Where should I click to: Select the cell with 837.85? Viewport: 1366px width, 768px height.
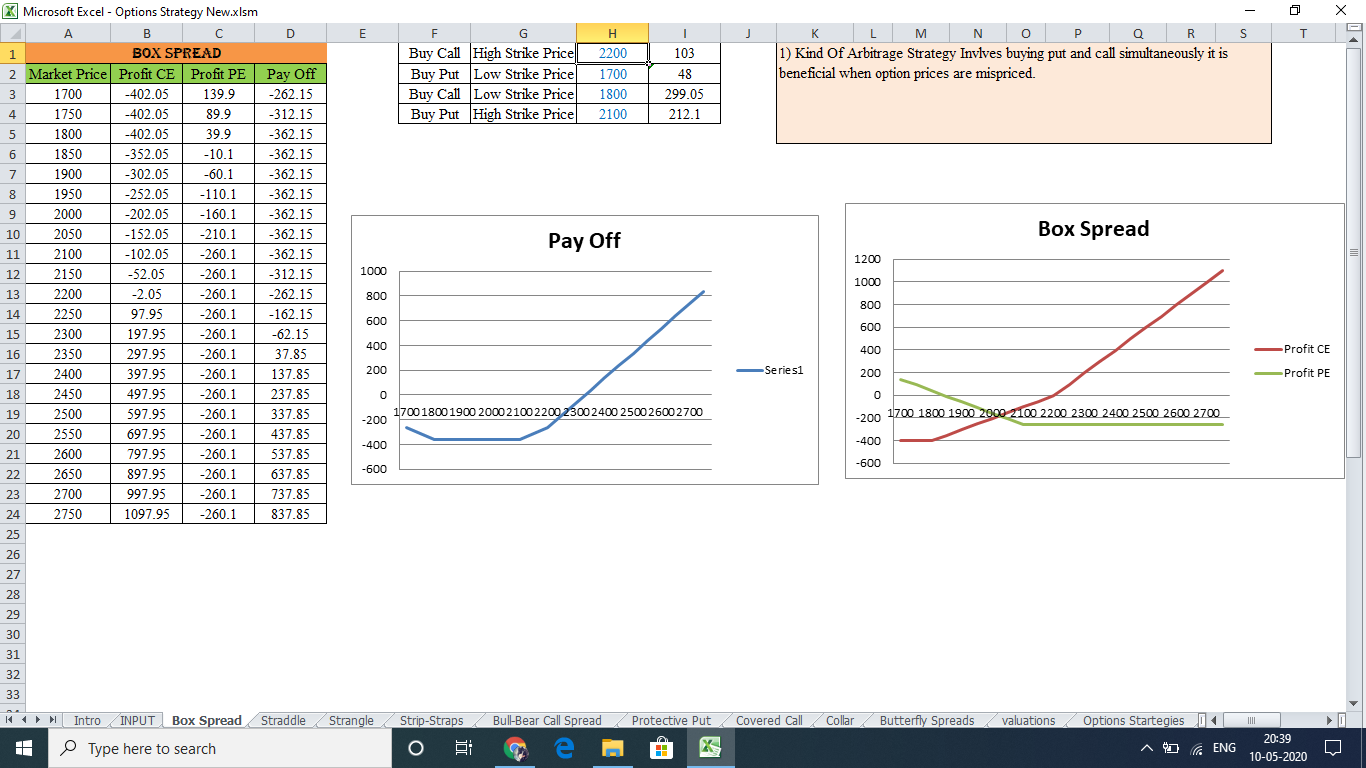point(290,514)
